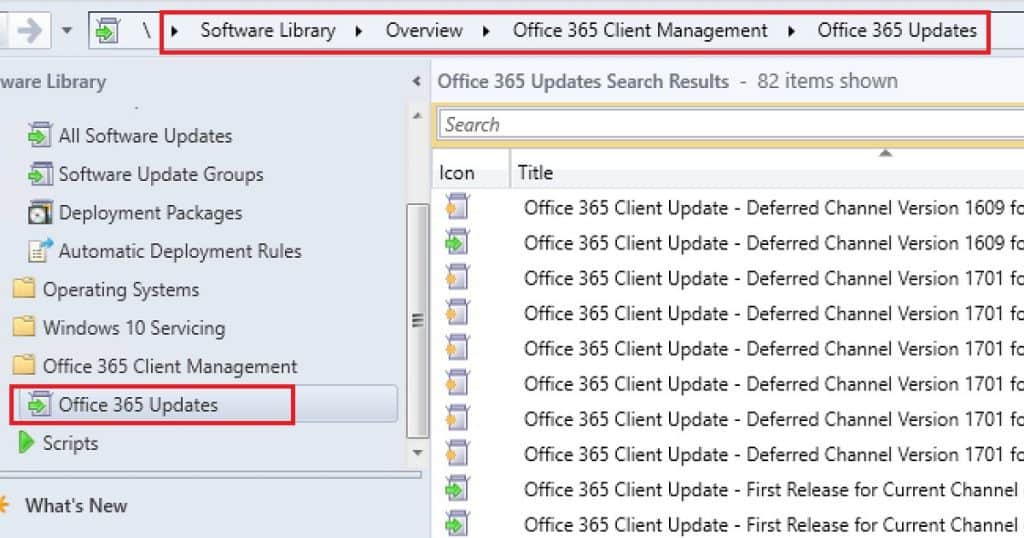Click the breadcrumb root node icon
This screenshot has width=1024, height=538.
click(x=108, y=31)
